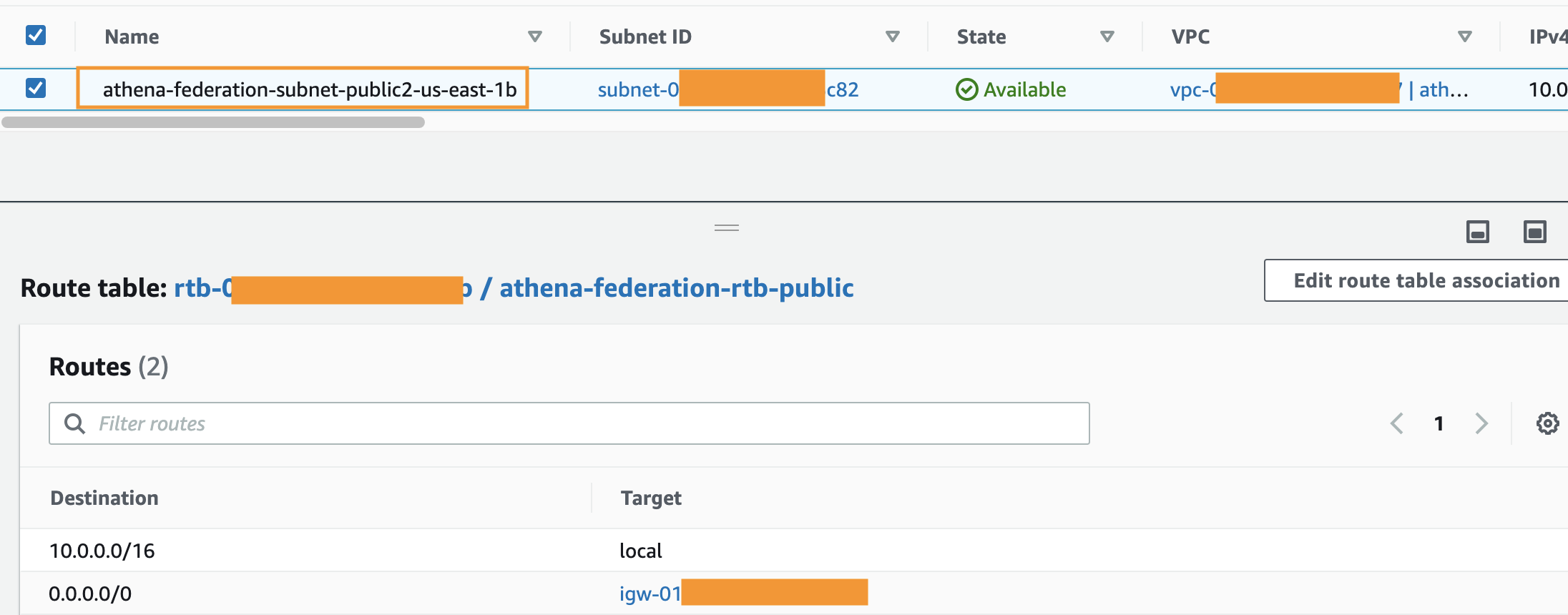The image size is (1568, 615).
Task: Sort by the Subnet ID column arrow
Action: [x=892, y=36]
